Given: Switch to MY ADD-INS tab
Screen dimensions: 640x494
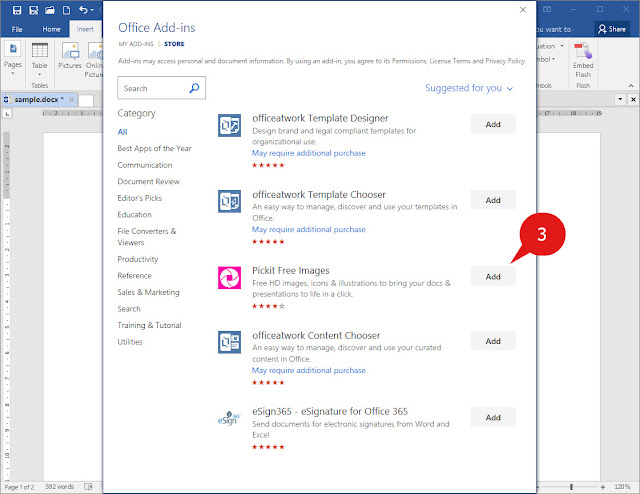Looking at the screenshot, I should click(136, 44).
